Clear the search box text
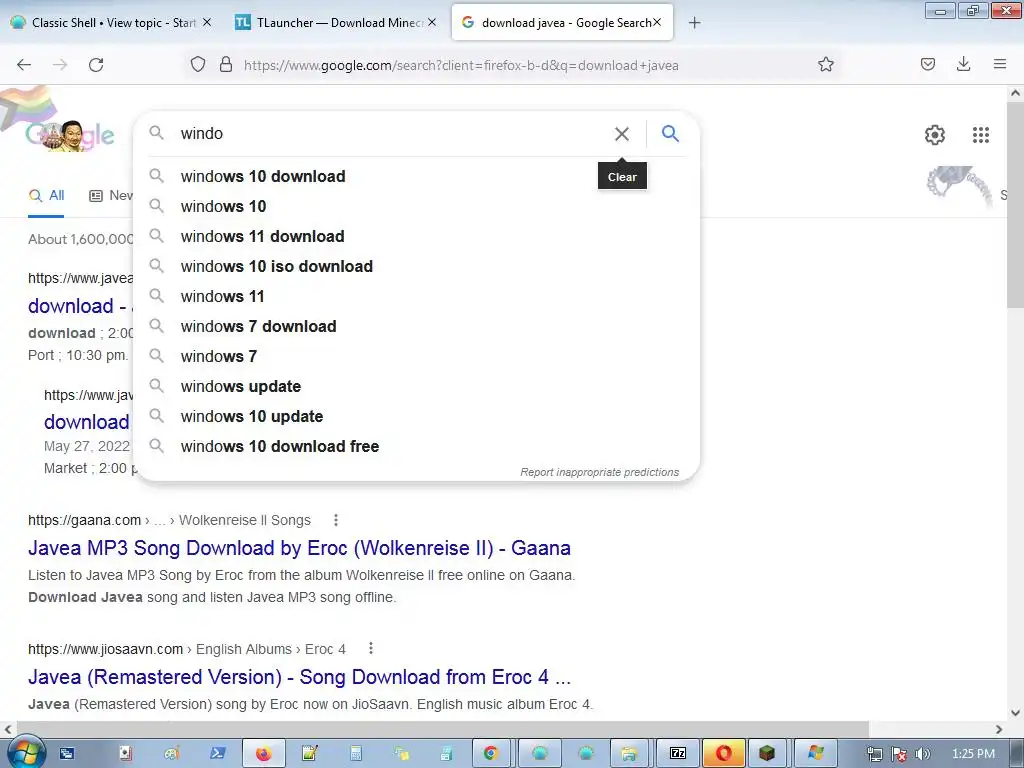The width and height of the screenshot is (1024, 768). point(622,134)
